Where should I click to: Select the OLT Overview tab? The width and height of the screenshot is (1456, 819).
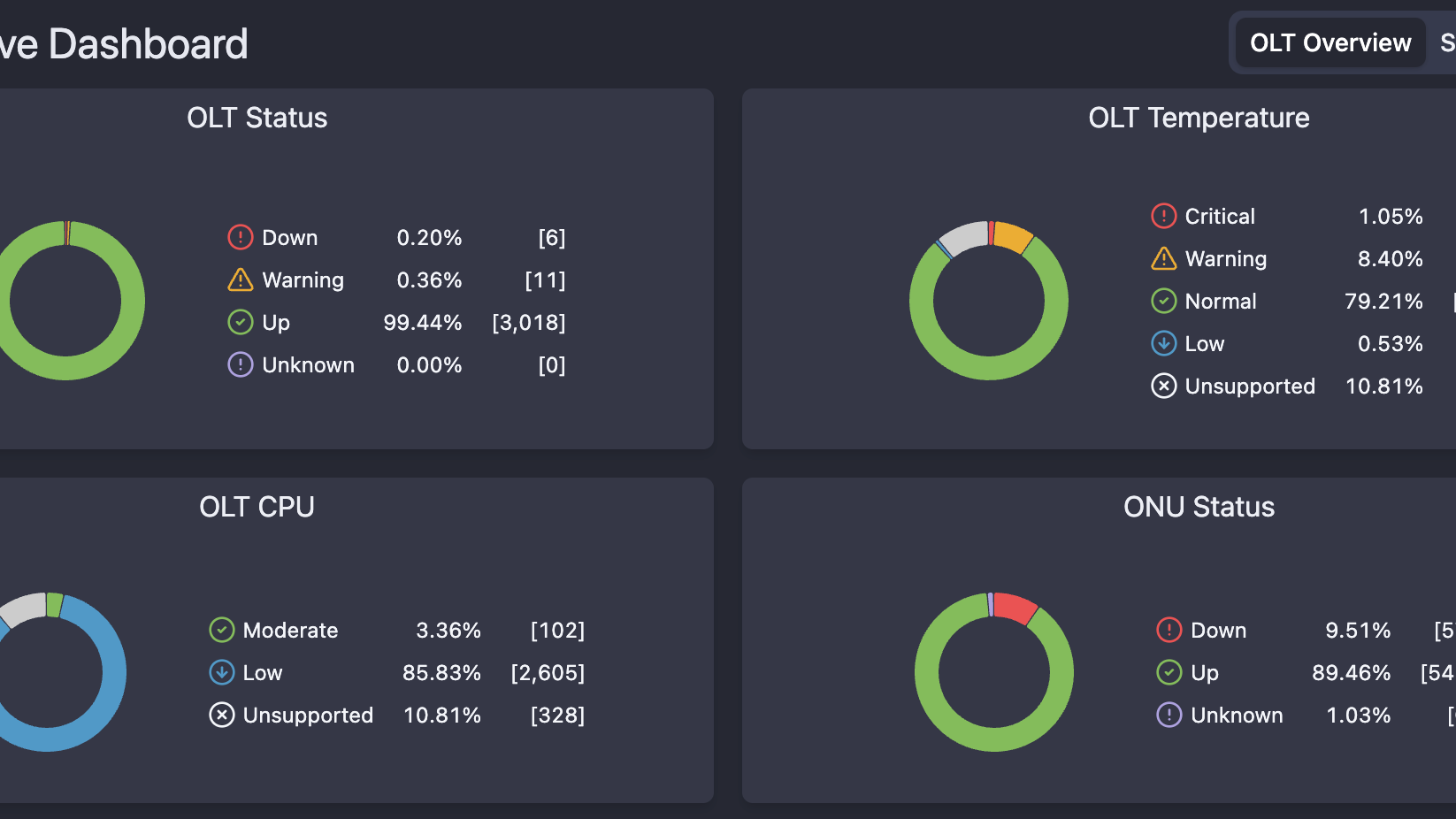tap(1330, 42)
